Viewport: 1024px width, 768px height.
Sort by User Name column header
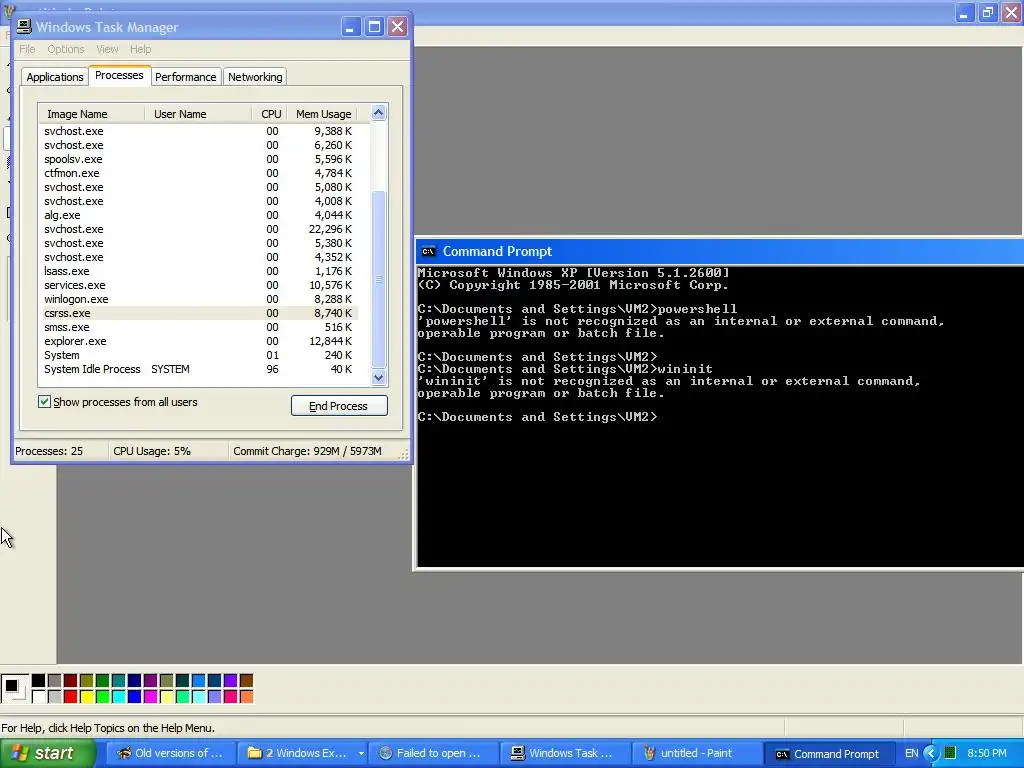pos(198,114)
